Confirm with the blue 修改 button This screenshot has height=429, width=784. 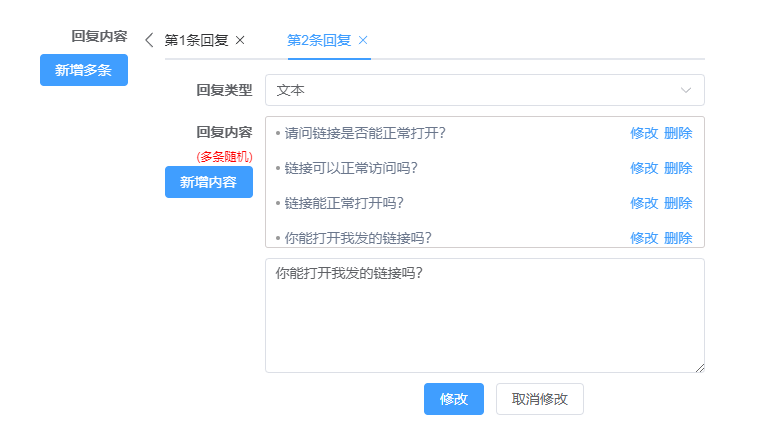coord(454,399)
